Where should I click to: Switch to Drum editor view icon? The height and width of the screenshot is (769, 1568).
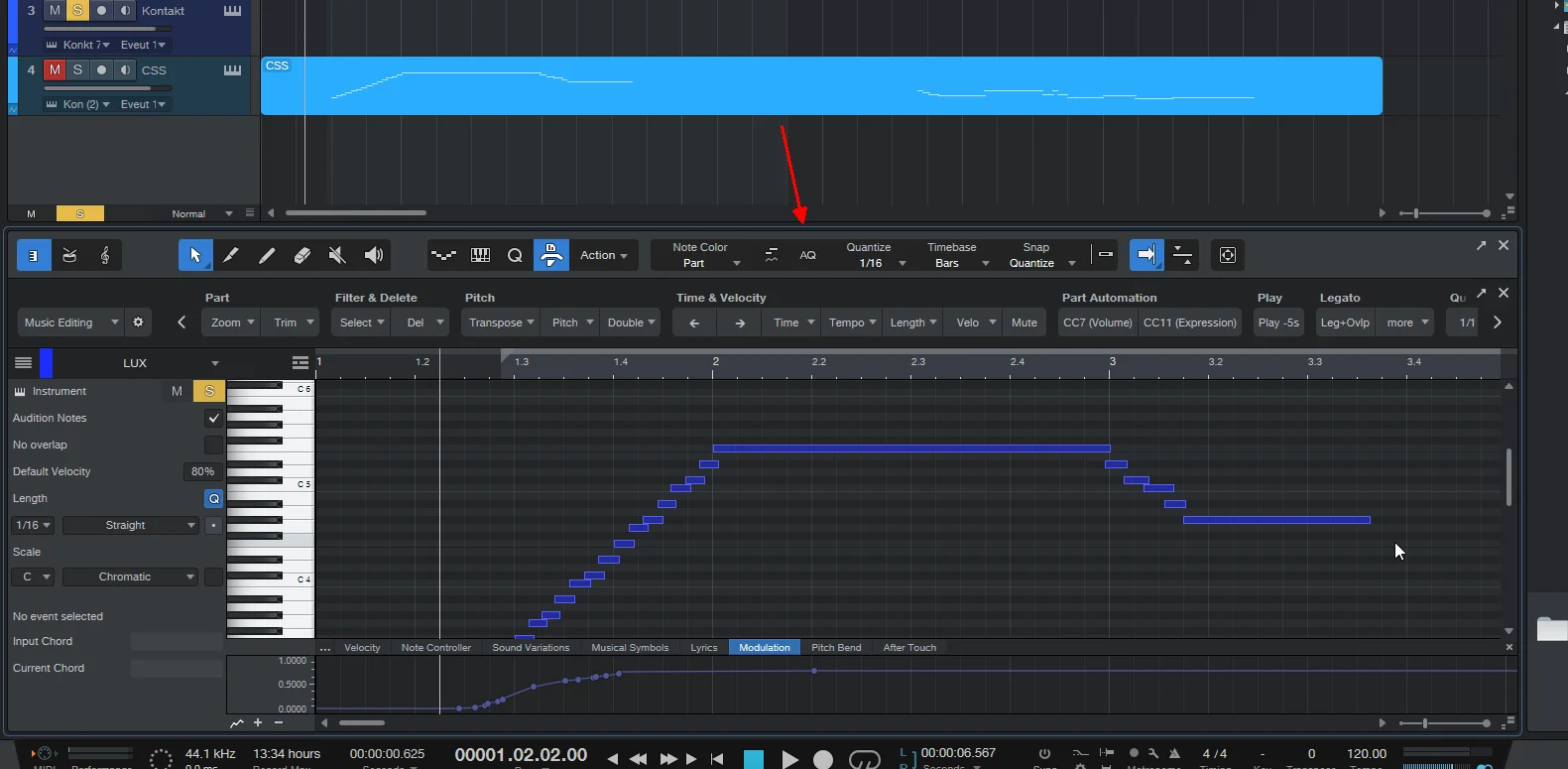click(69, 255)
